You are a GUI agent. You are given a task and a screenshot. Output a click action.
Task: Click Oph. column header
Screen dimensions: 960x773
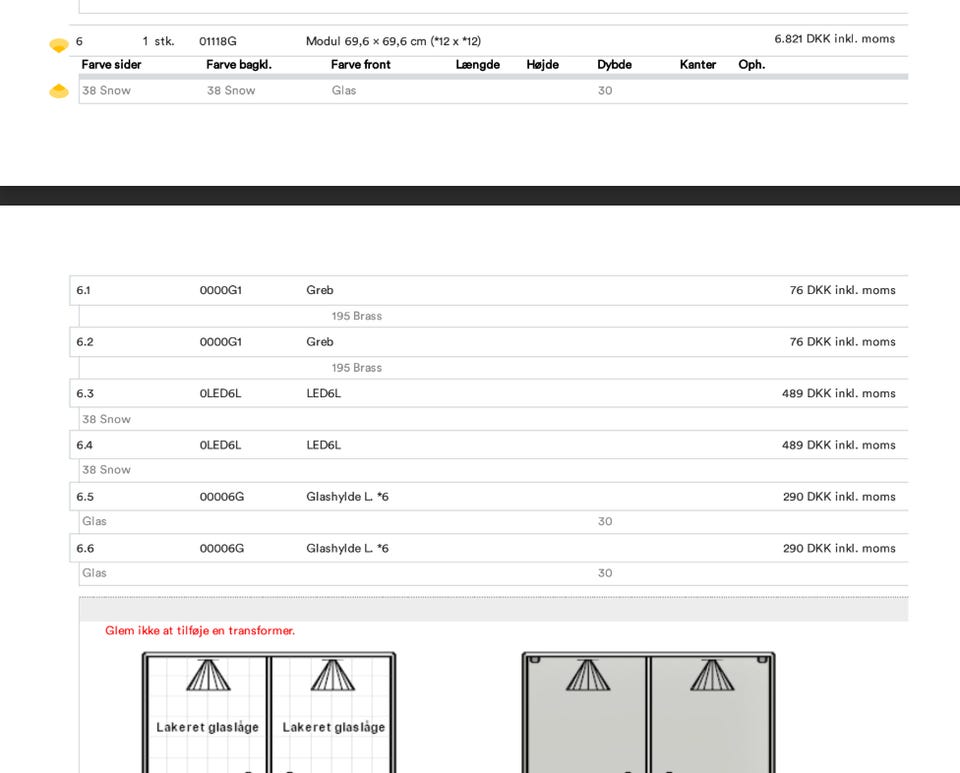752,64
